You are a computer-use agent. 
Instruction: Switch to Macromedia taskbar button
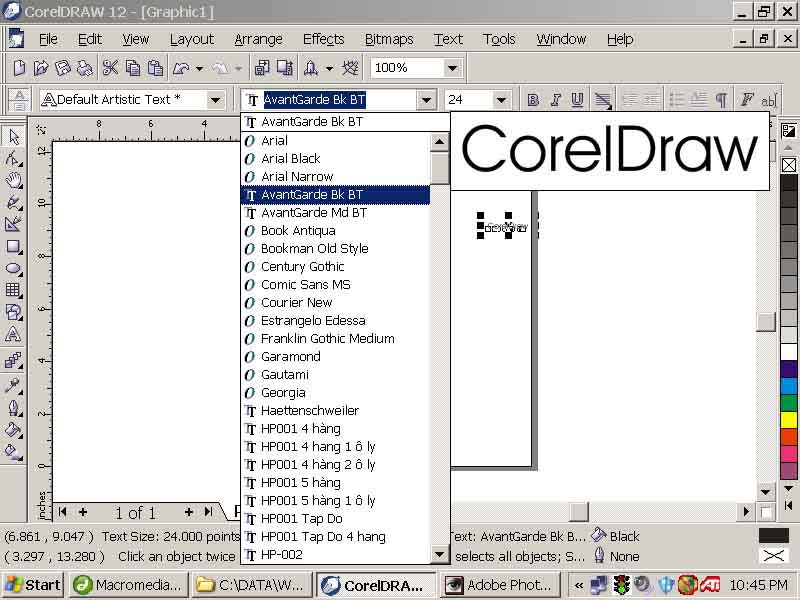(x=128, y=585)
